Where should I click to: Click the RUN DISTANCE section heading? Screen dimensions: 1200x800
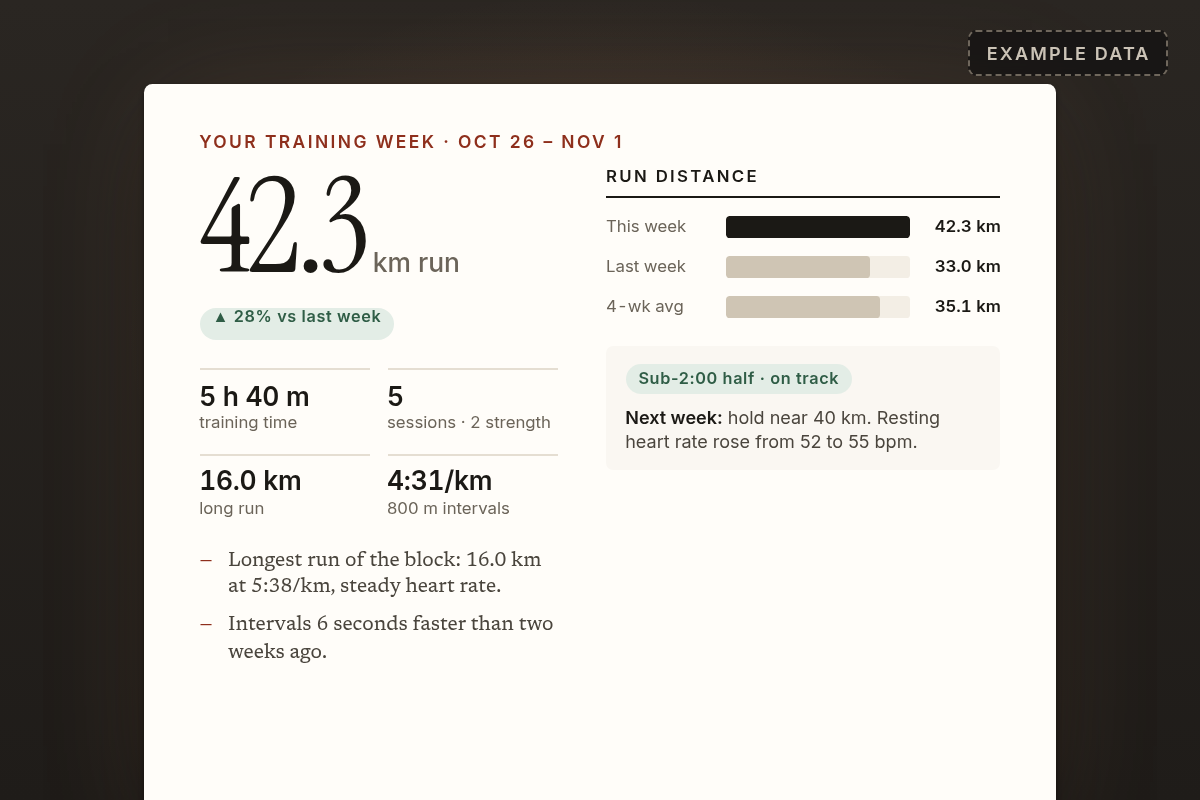click(x=682, y=176)
